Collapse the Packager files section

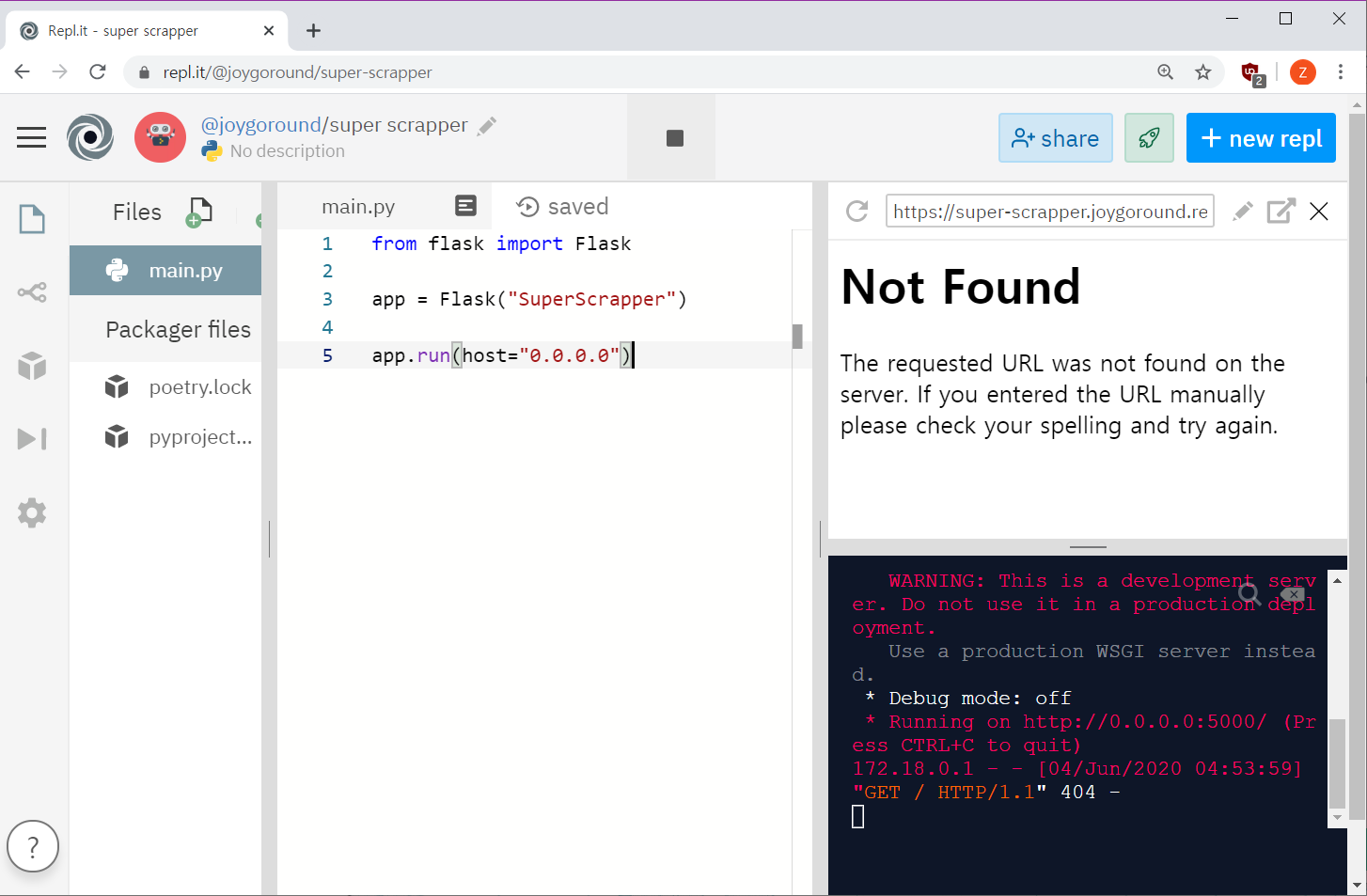tap(178, 330)
